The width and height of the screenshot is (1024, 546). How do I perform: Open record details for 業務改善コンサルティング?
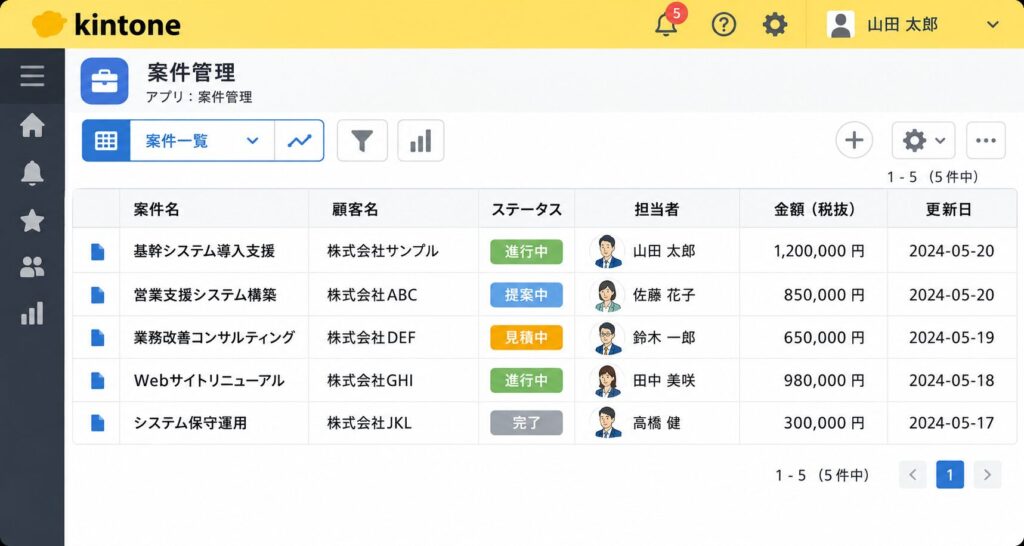pyautogui.click(x=97, y=338)
